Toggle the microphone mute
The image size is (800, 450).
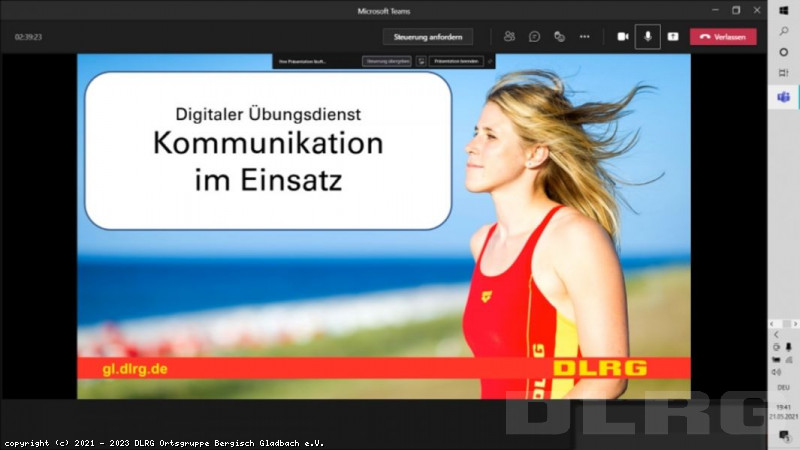[647, 37]
